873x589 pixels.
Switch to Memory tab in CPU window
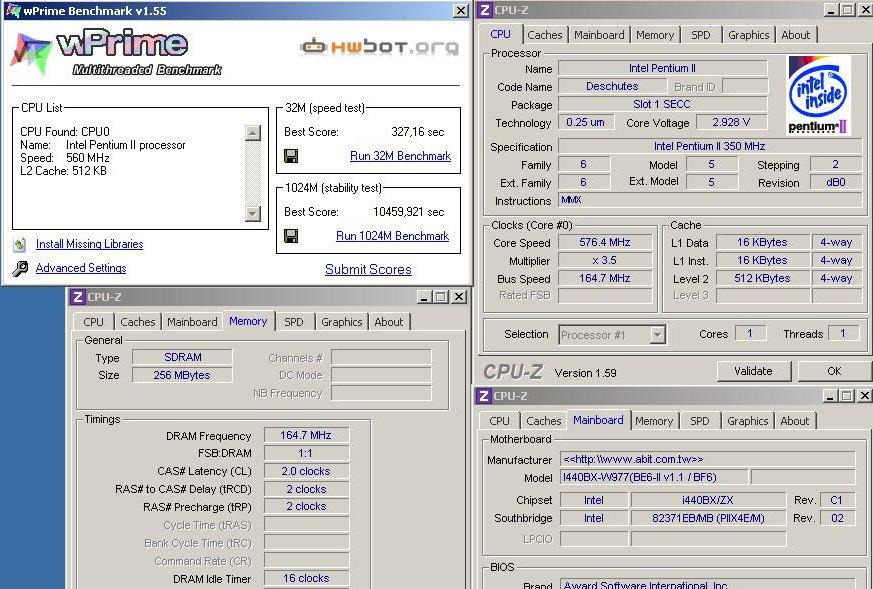(x=655, y=35)
